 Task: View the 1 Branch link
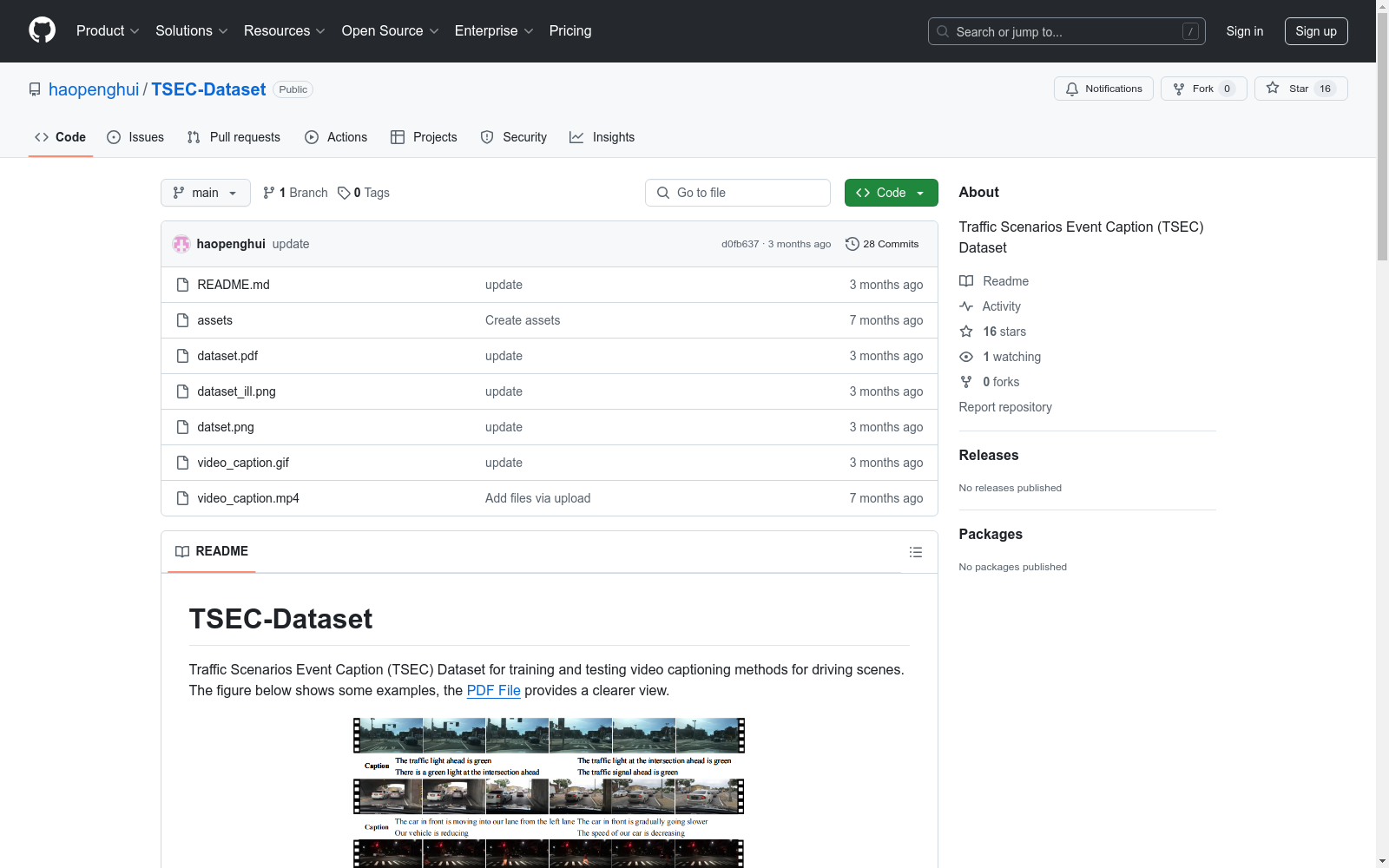[x=295, y=193]
